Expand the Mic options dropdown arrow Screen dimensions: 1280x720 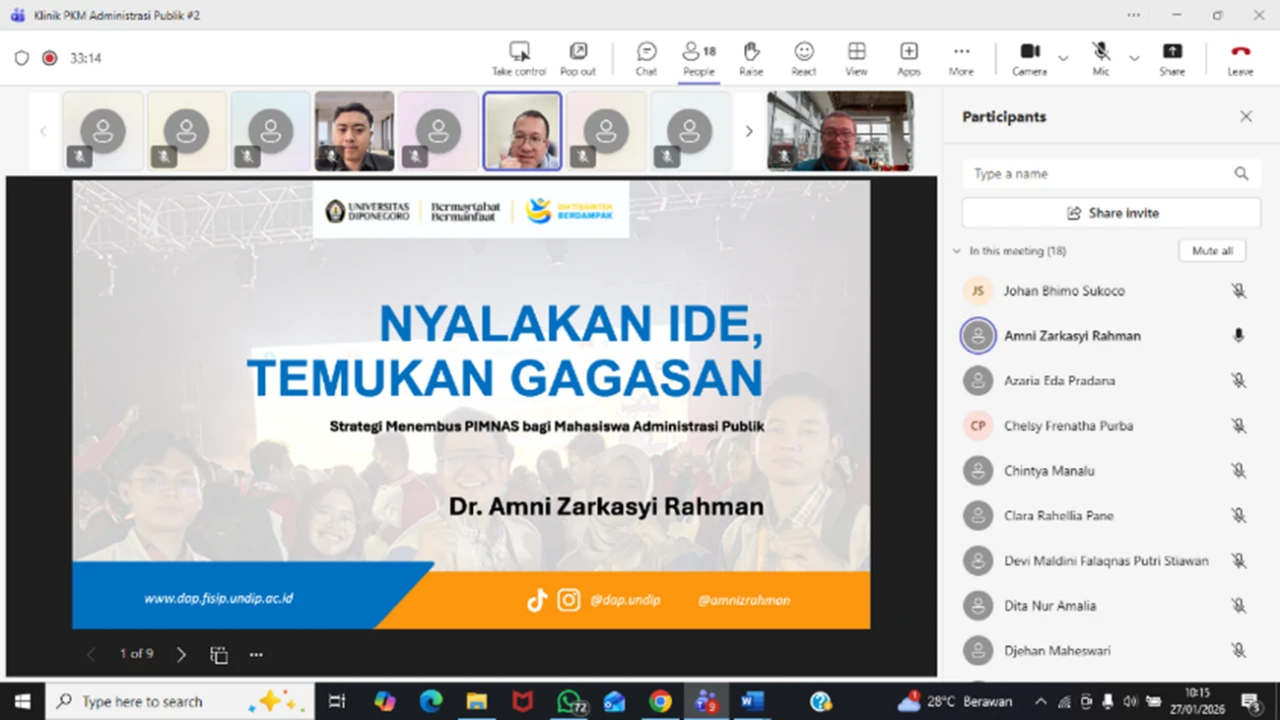click(x=1134, y=58)
